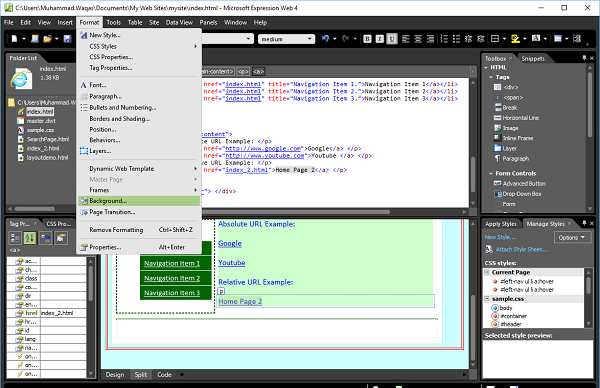Open the Snippets tab
Screen dimensions: 600x388
[x=533, y=59]
